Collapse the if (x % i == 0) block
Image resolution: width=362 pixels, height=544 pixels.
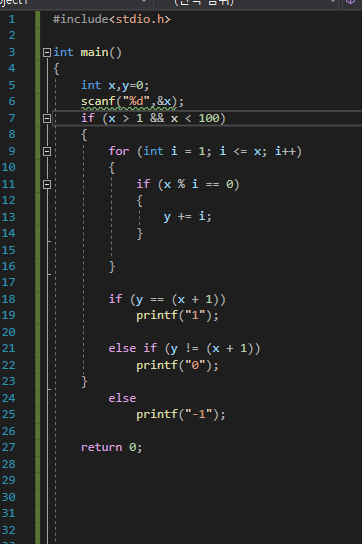click(47, 185)
